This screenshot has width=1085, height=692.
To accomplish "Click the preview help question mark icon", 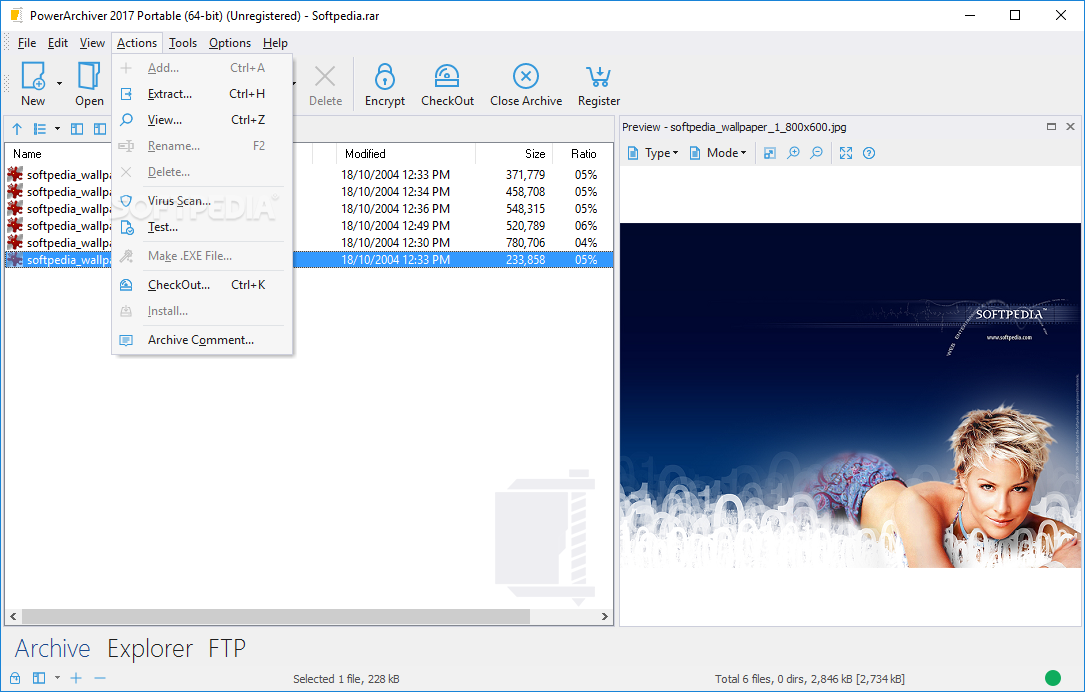I will click(x=869, y=153).
